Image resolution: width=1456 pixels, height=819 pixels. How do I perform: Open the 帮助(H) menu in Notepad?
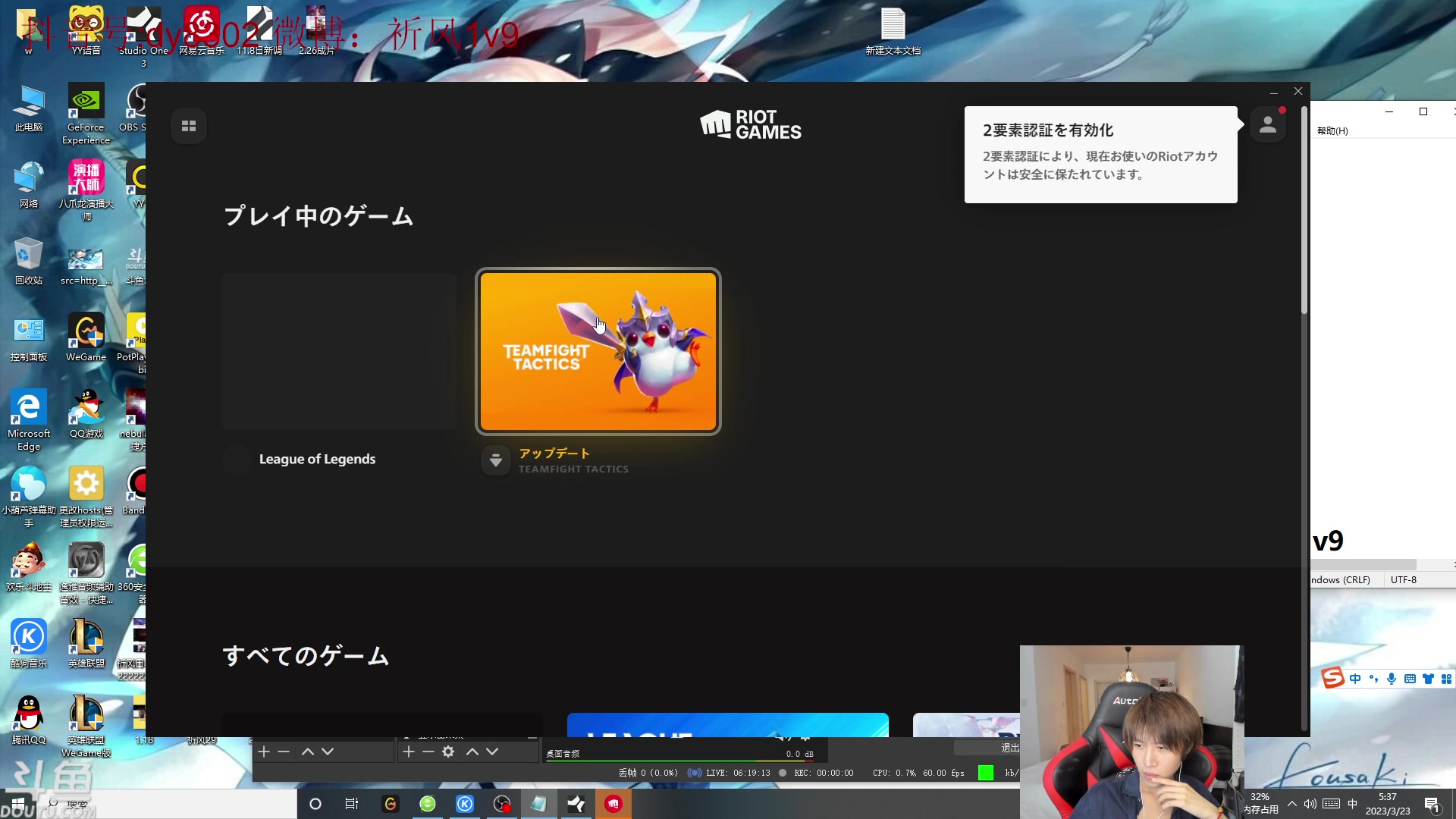click(x=1332, y=130)
